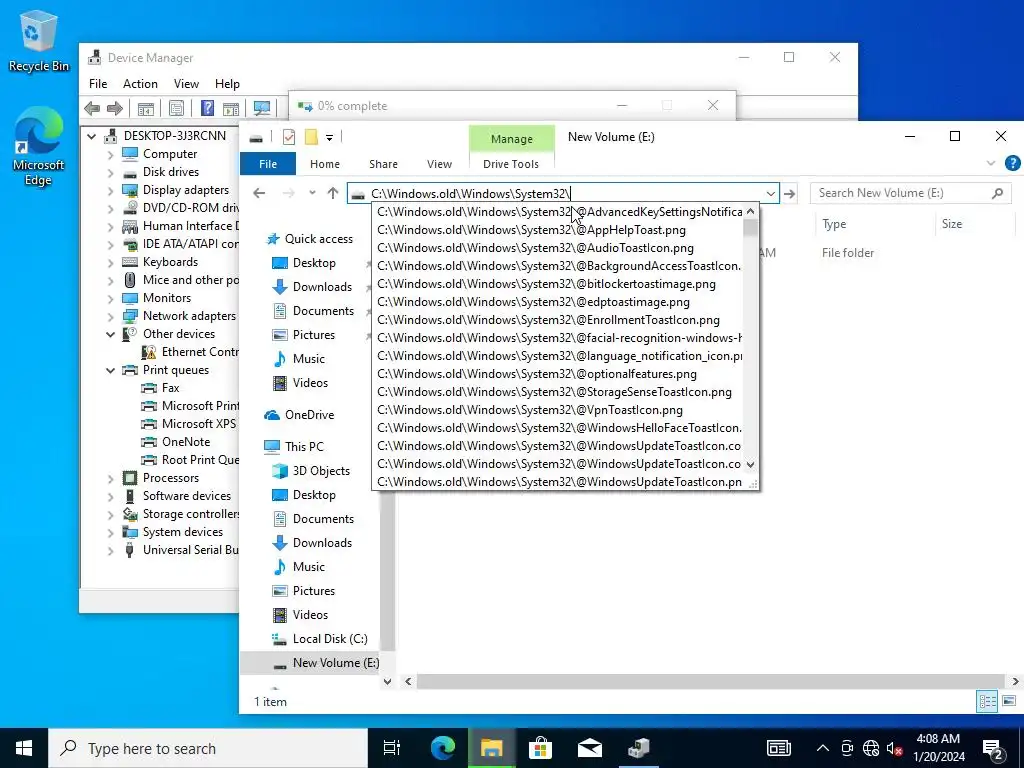The image size is (1024, 768).
Task: Open Microsoft Edge desktop shortcut
Action: pos(39,146)
